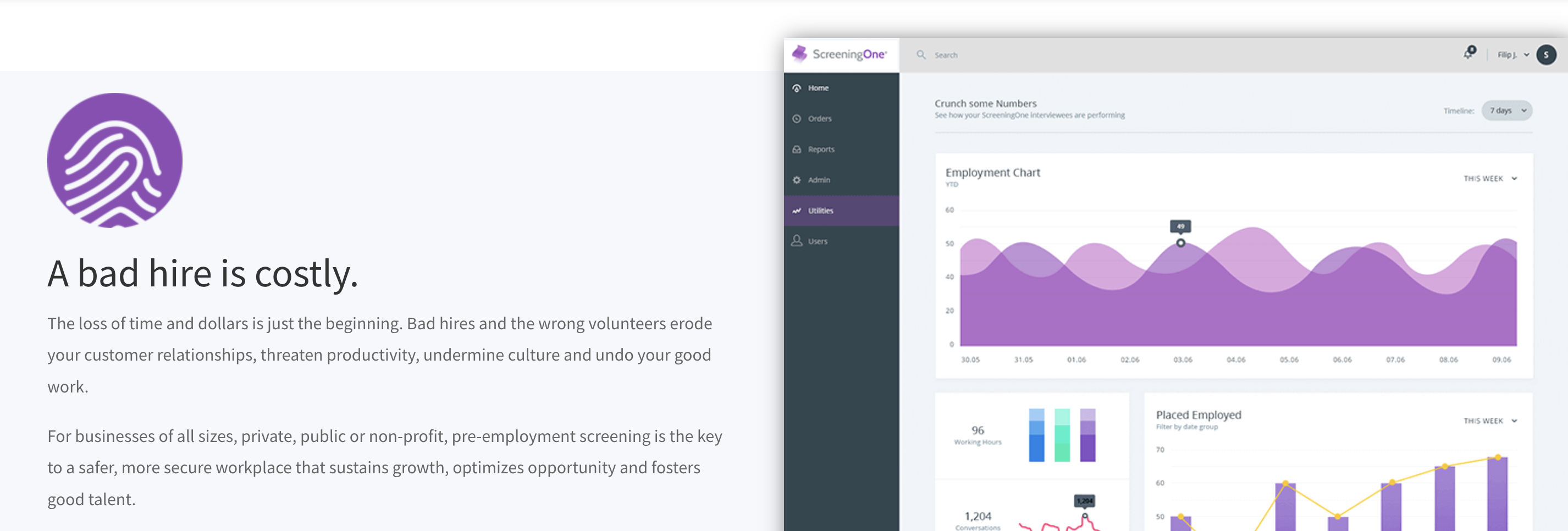The image size is (1568, 531).
Task: Click the 09.06 date label on chart
Action: tap(1501, 359)
